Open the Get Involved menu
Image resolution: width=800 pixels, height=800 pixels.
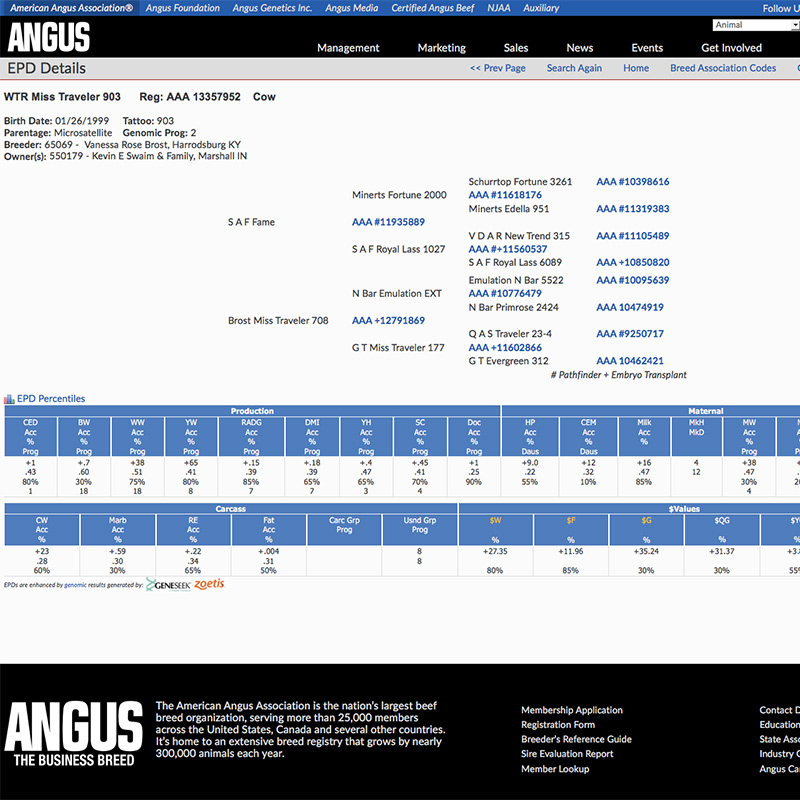pos(731,48)
